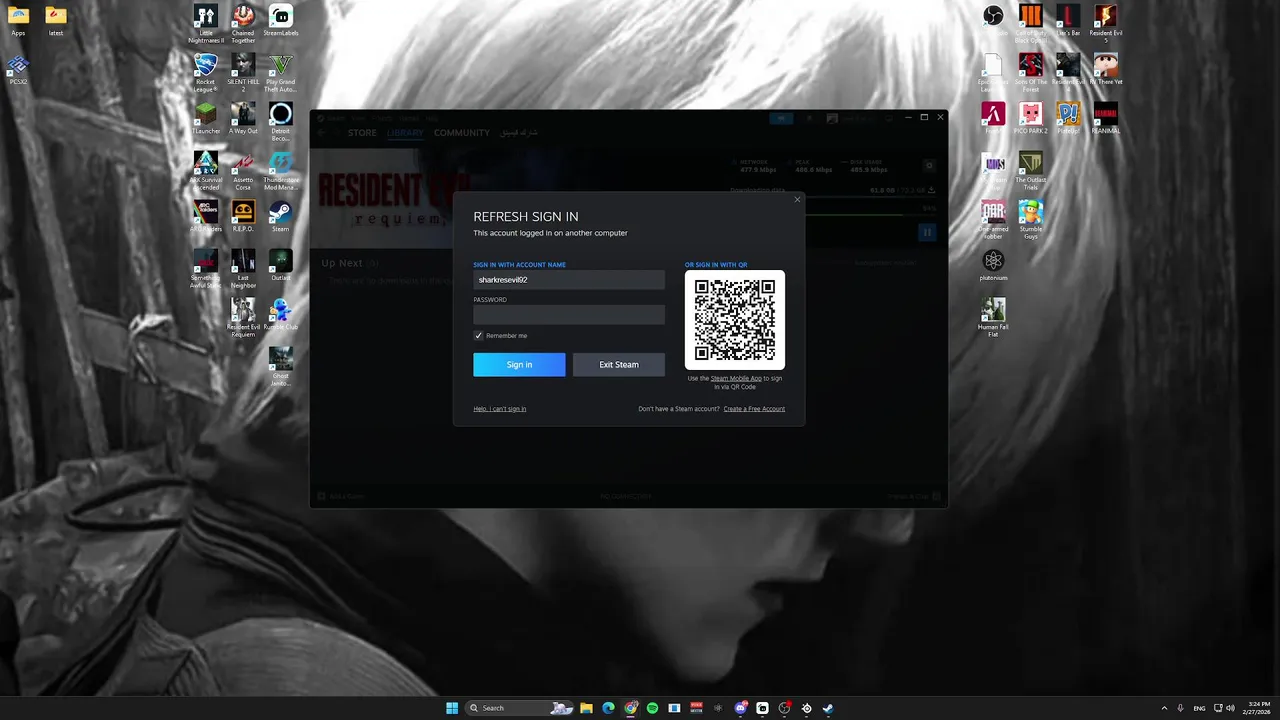The image size is (1280, 720).
Task: Open the RV There Yet desktop shortcut
Action: pyautogui.click(x=1105, y=70)
